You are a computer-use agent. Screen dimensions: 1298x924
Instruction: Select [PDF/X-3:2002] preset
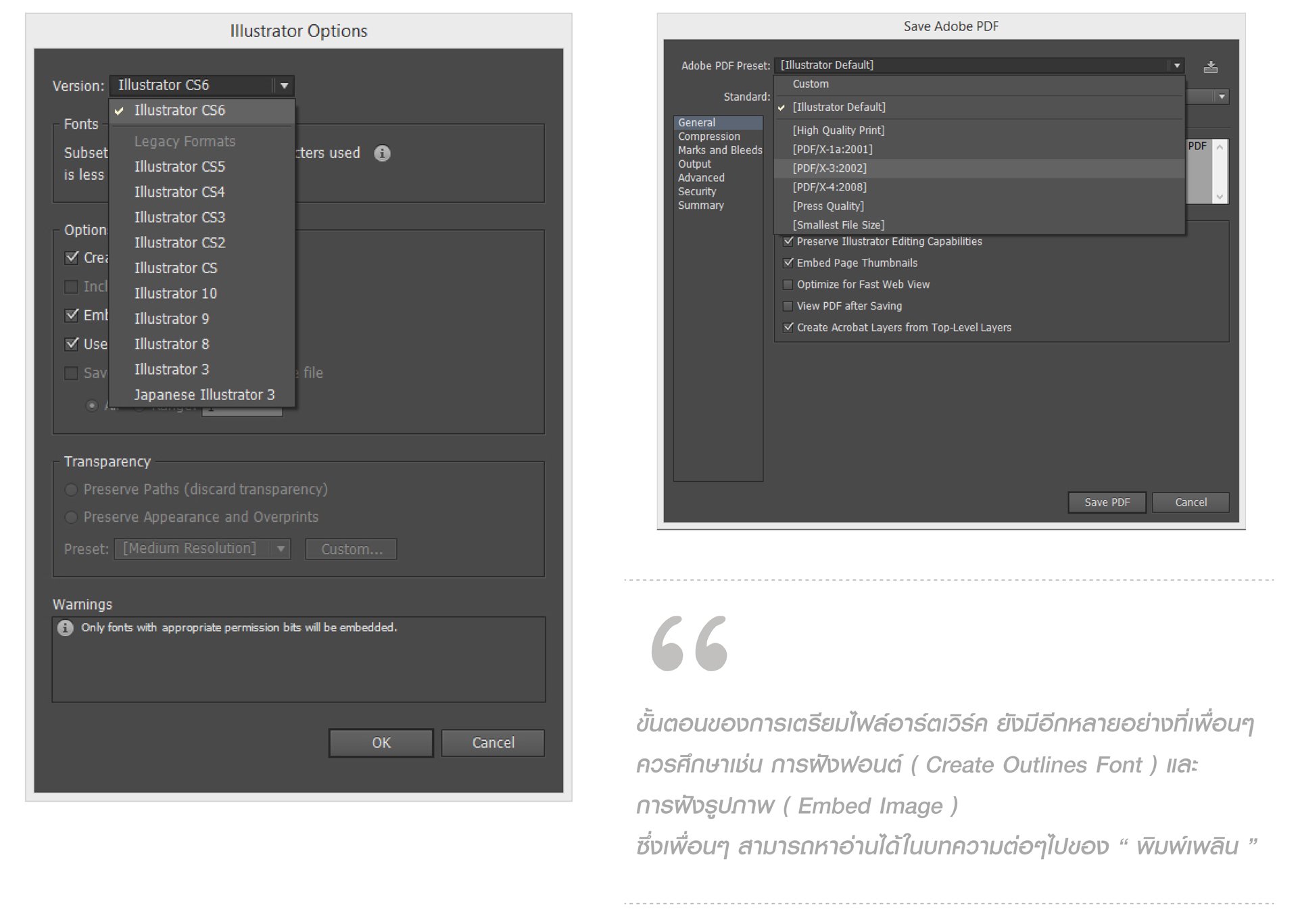point(830,168)
